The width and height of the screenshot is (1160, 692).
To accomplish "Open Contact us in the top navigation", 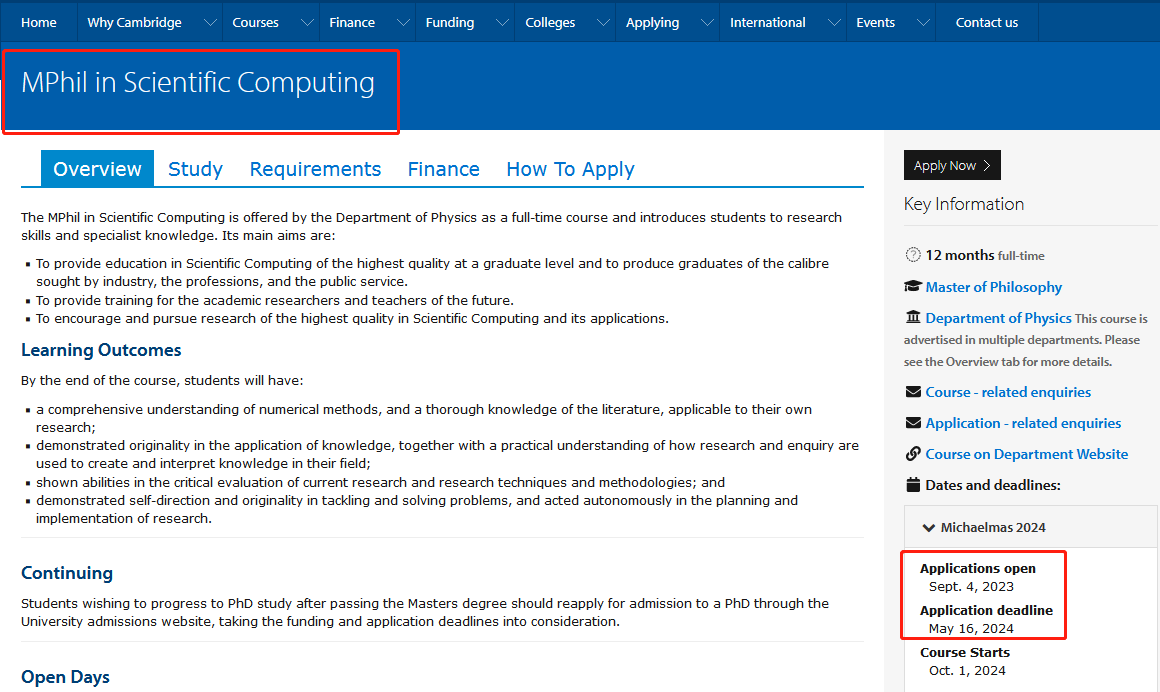I will click(x=986, y=23).
